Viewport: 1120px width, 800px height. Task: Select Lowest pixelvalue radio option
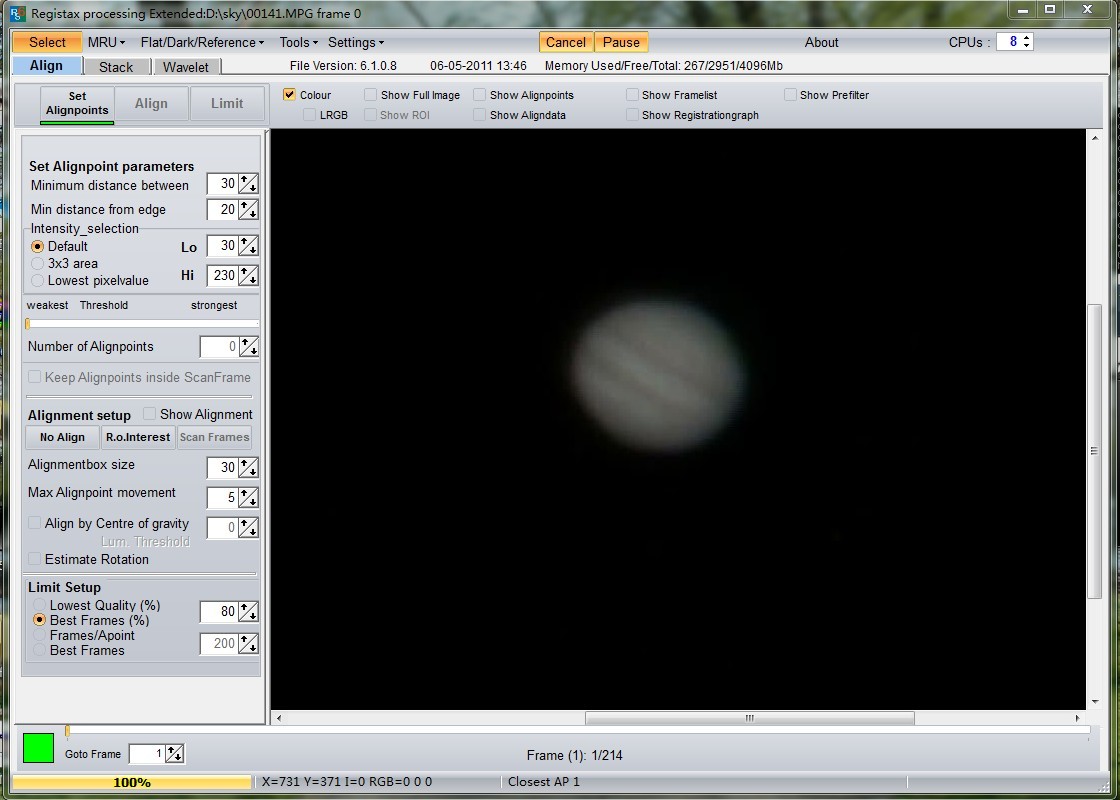(x=38, y=281)
